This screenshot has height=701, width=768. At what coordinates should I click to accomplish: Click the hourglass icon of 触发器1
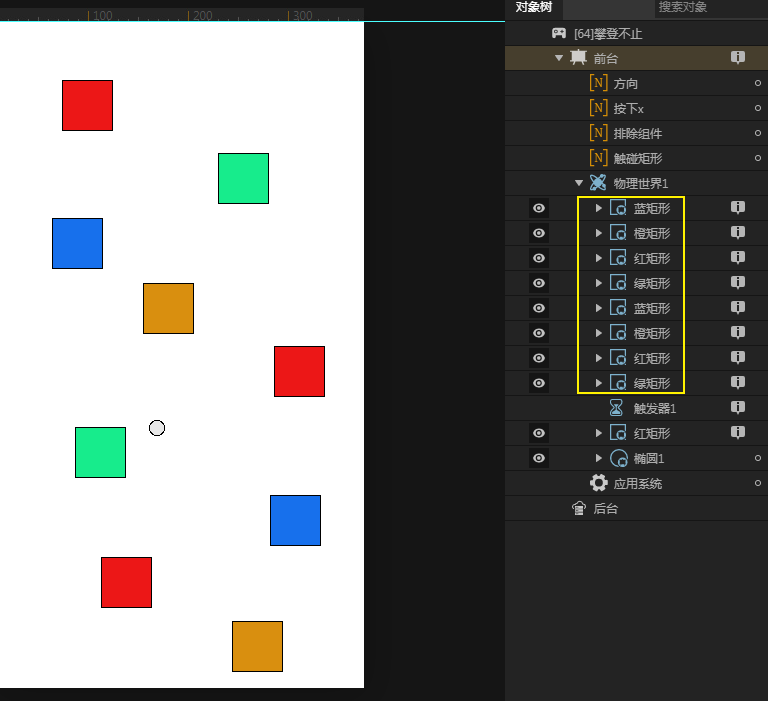pyautogui.click(x=616, y=408)
